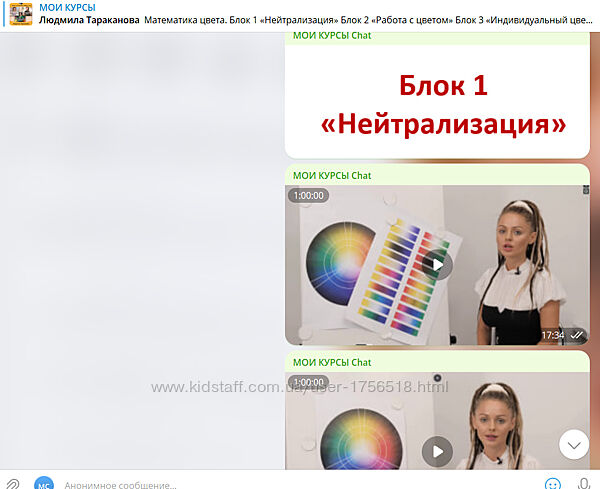
Task: Play the second video at the bottom
Action: pos(436,451)
